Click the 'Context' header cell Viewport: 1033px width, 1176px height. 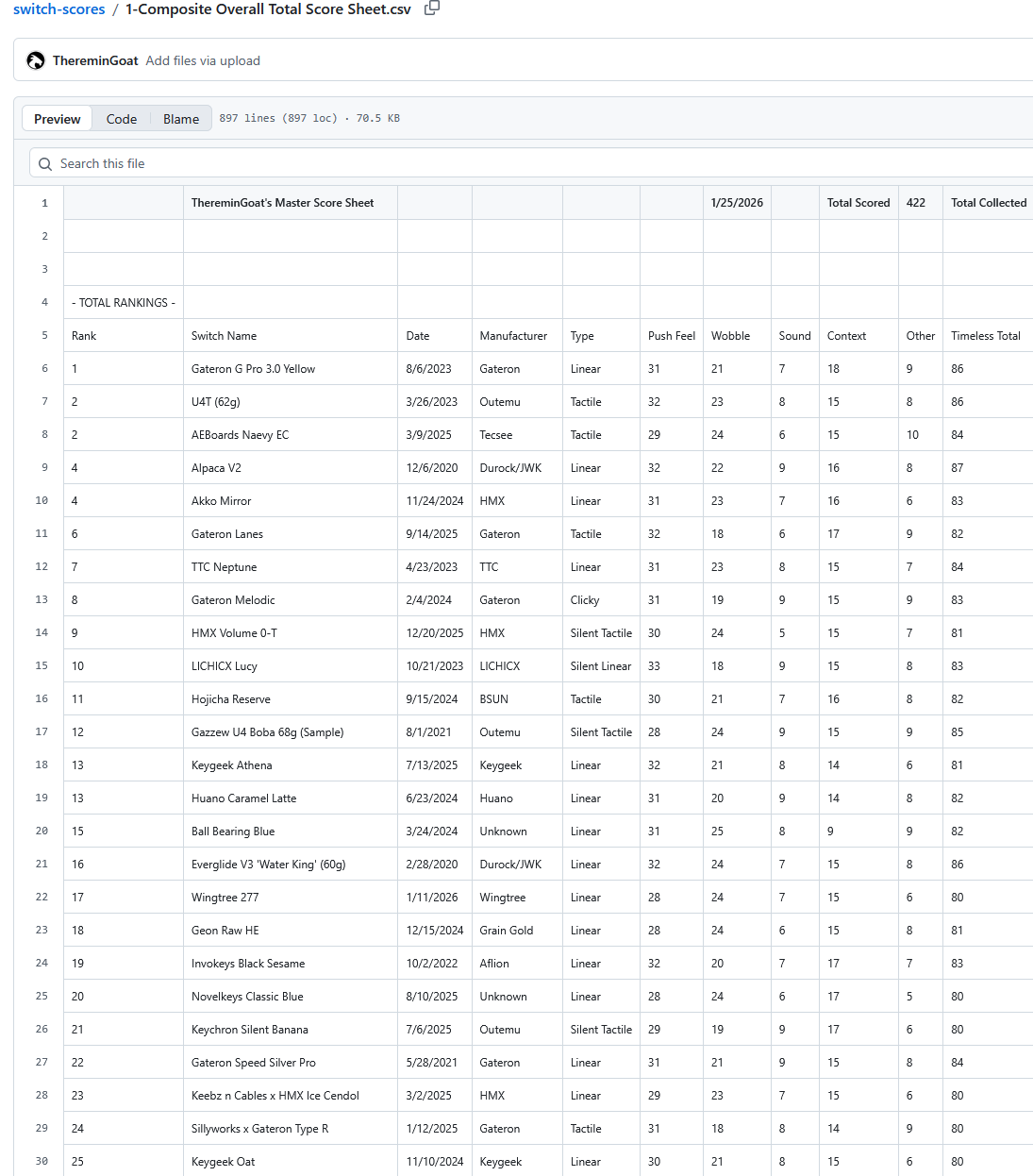pos(858,335)
